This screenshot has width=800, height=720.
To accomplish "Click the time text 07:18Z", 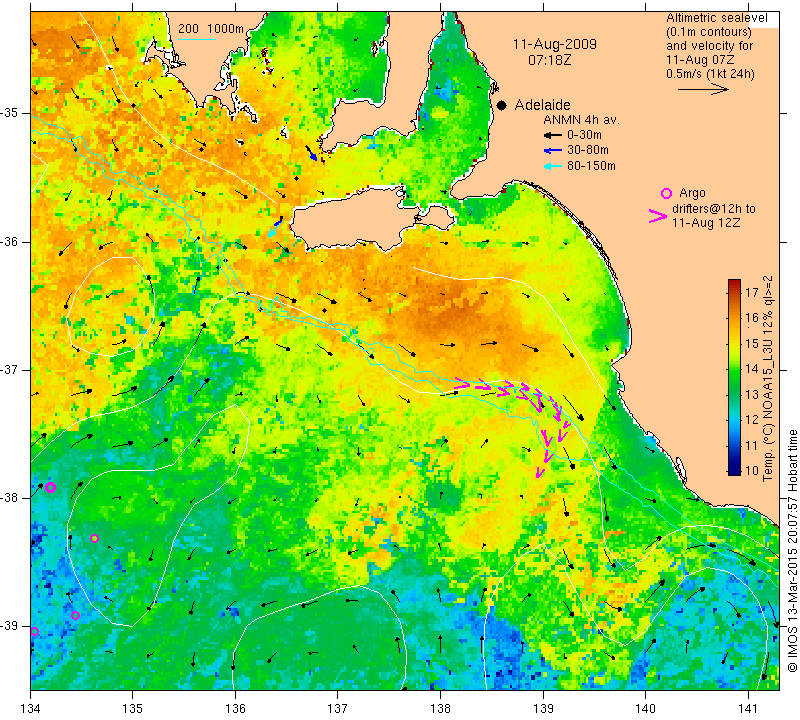I will coord(549,60).
